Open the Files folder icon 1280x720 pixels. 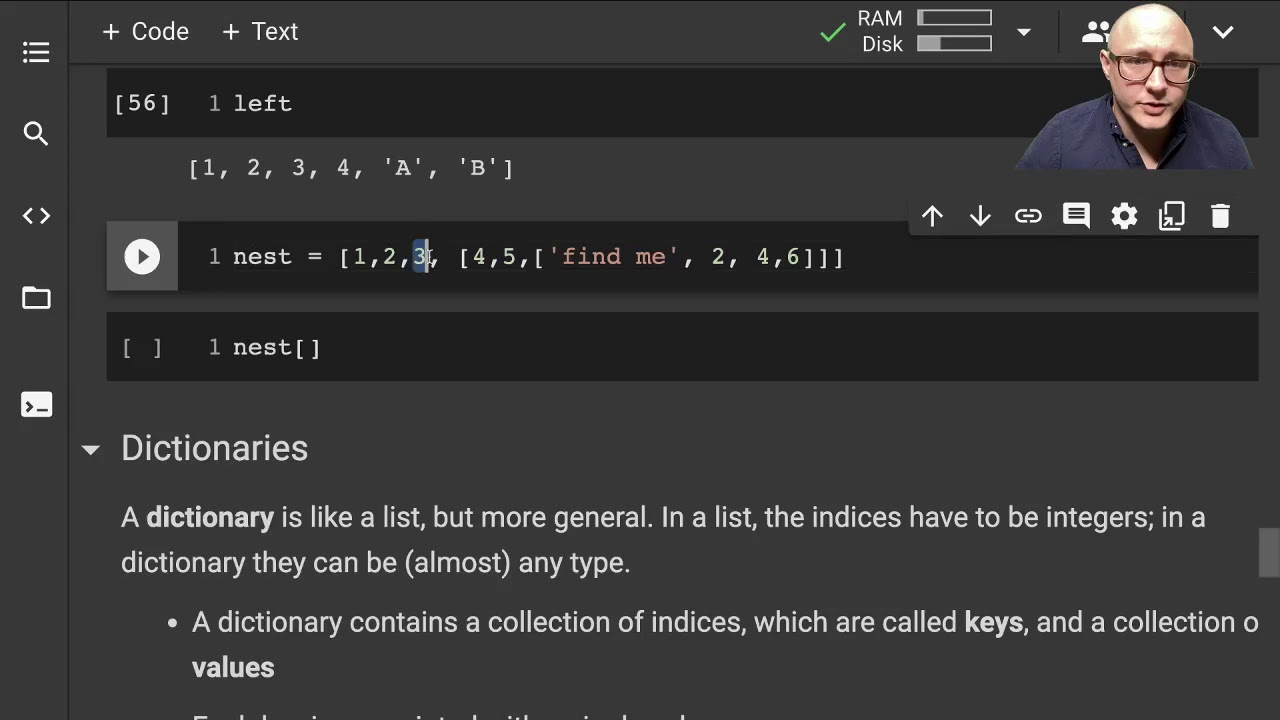pos(36,298)
